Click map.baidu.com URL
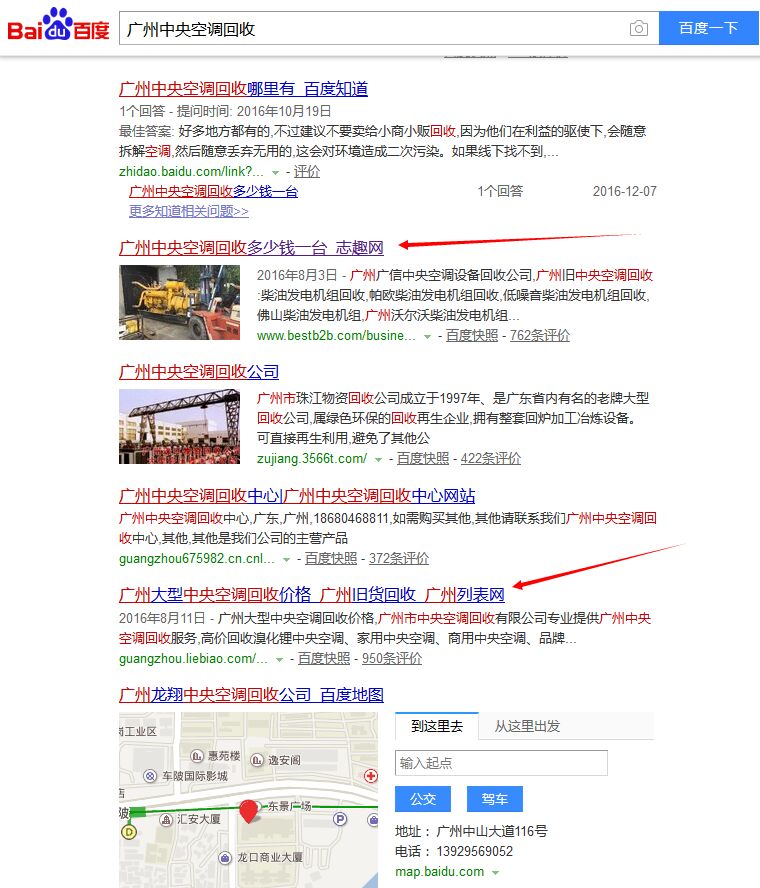The width and height of the screenshot is (760, 888). [x=439, y=872]
